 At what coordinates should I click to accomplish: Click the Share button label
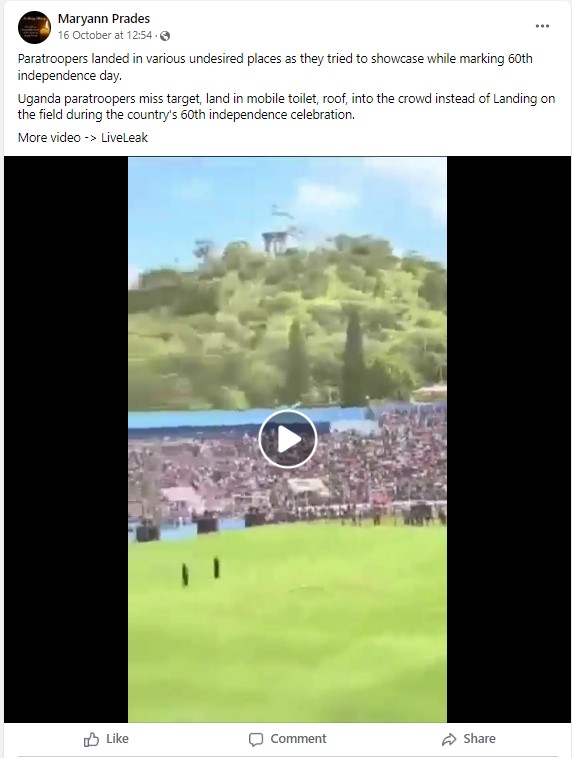pos(479,739)
